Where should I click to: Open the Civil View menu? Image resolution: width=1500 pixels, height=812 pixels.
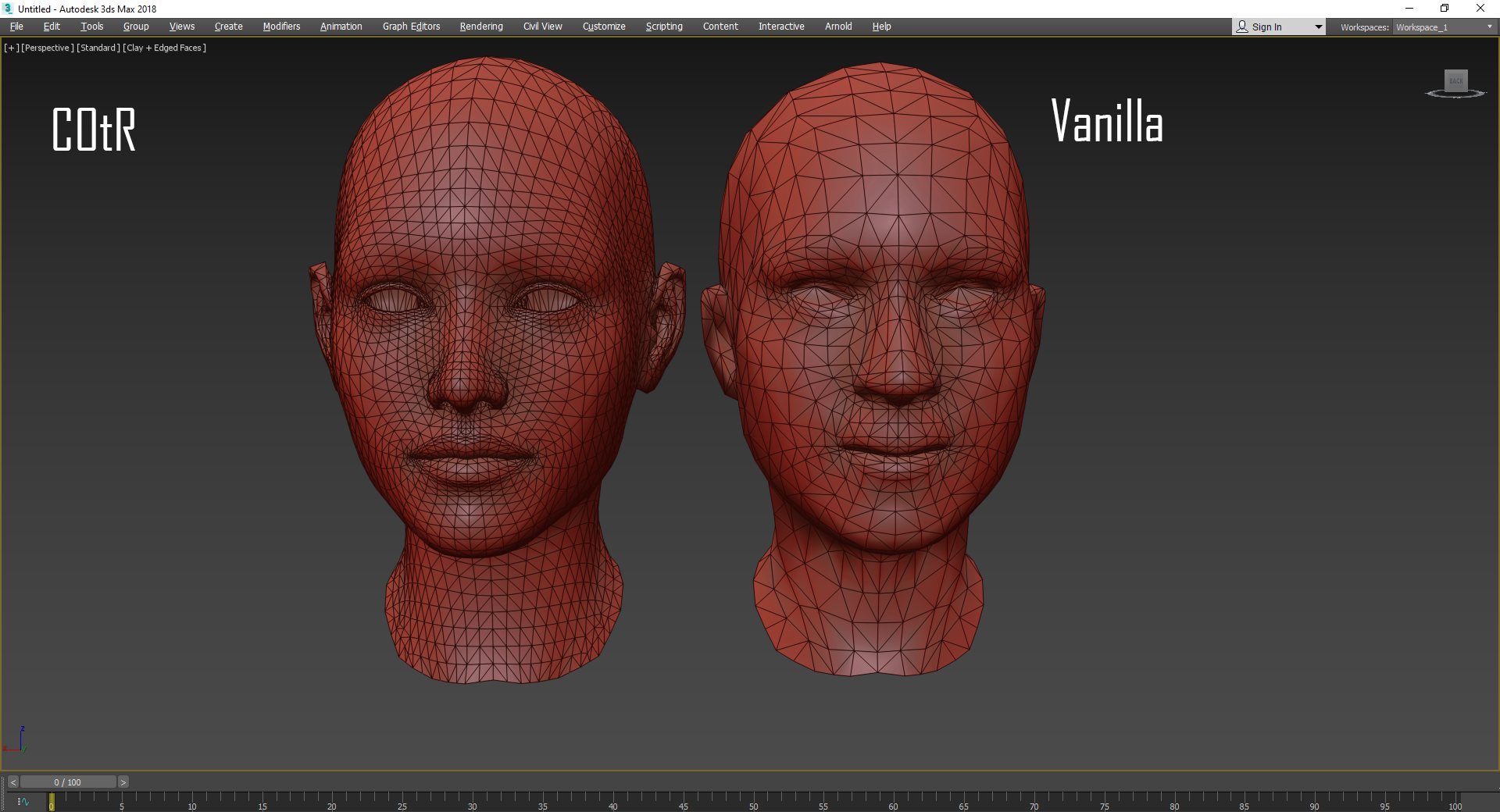(543, 27)
